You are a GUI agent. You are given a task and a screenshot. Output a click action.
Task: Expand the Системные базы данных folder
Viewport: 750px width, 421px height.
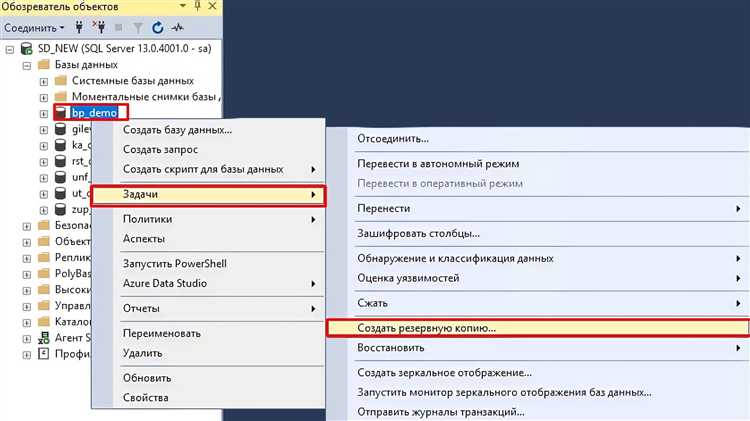[43, 80]
